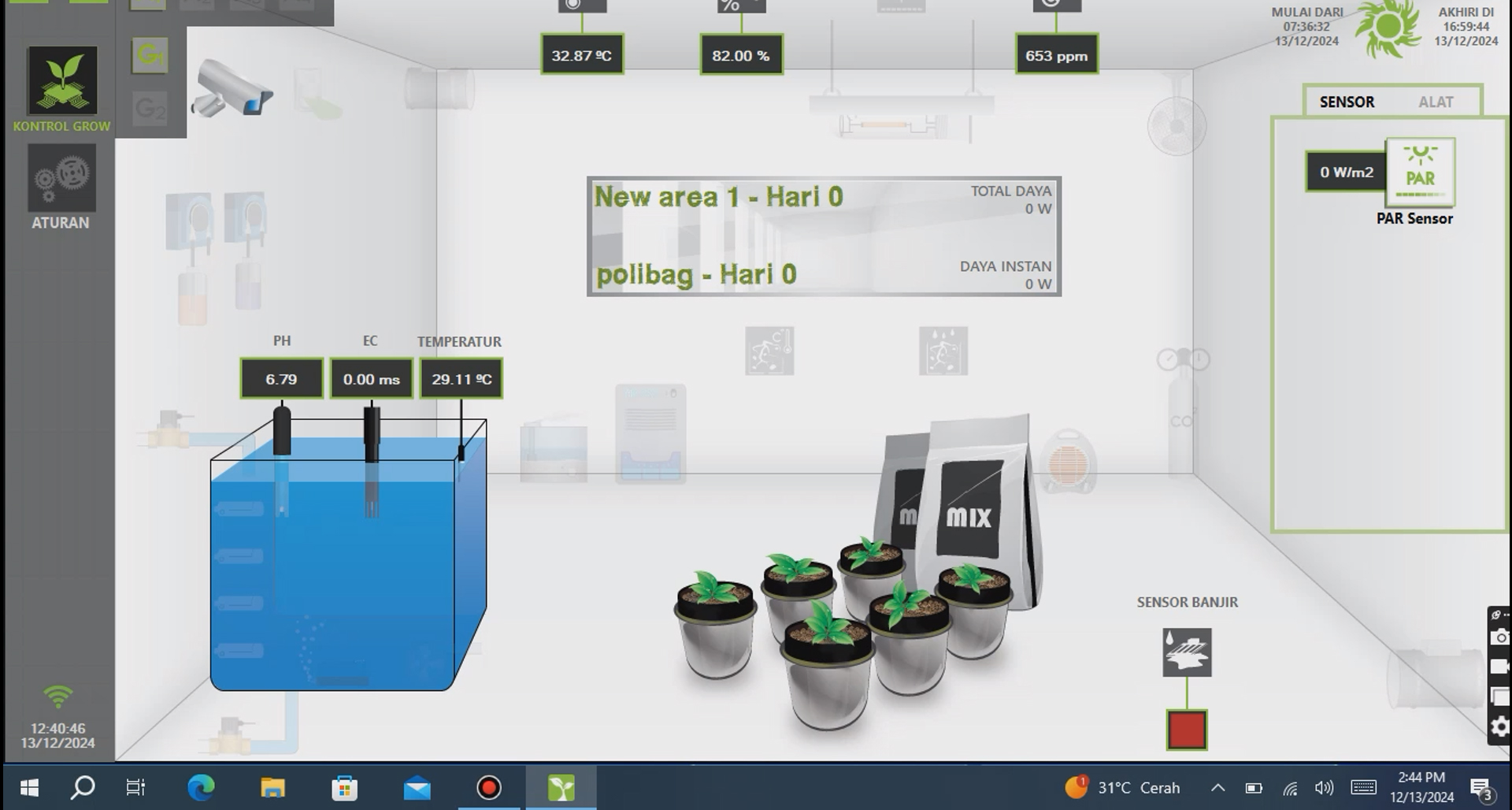Switch to the SENSOR tab

coord(1347,102)
